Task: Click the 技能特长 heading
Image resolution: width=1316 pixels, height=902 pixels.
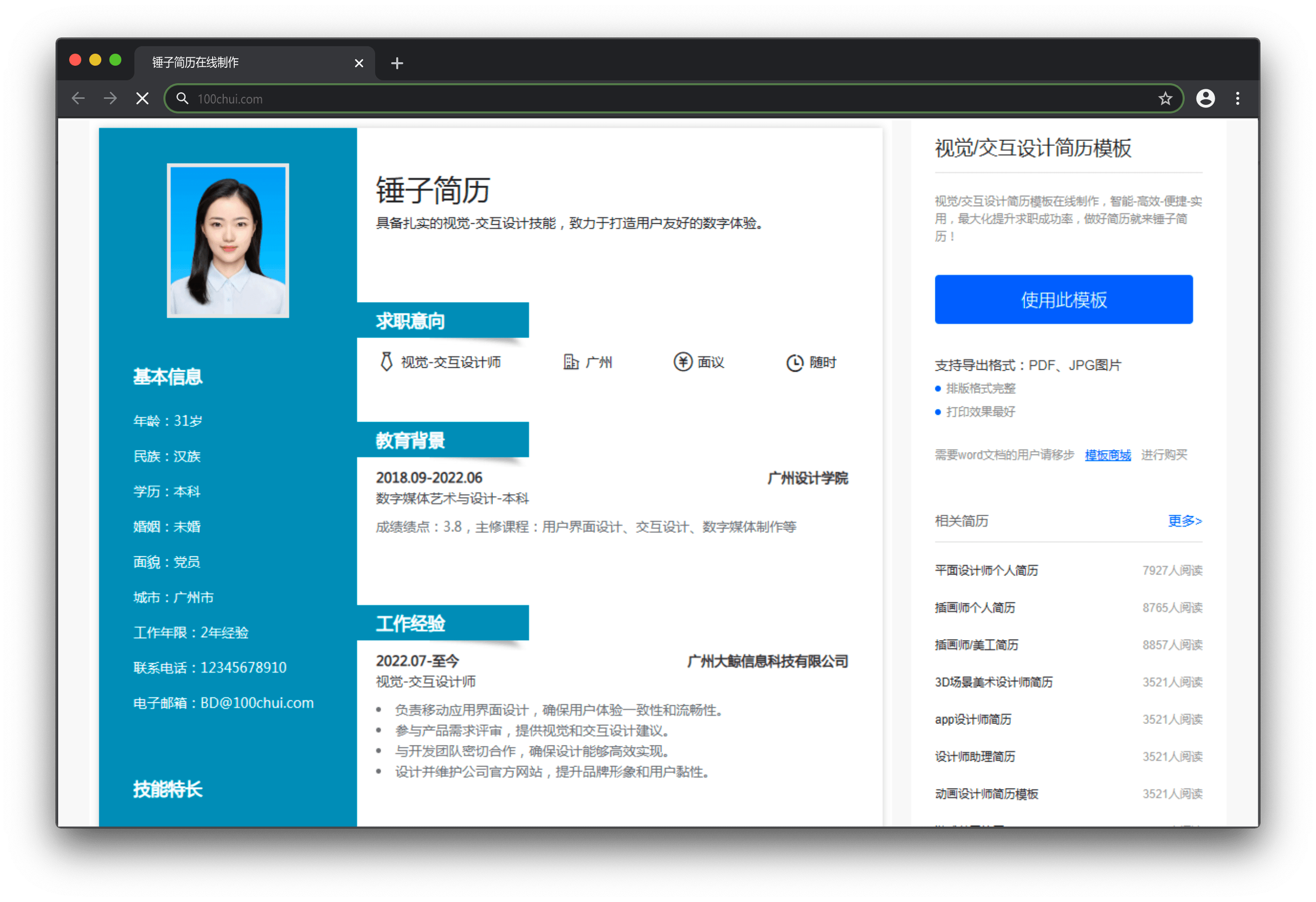Action: pyautogui.click(x=168, y=789)
